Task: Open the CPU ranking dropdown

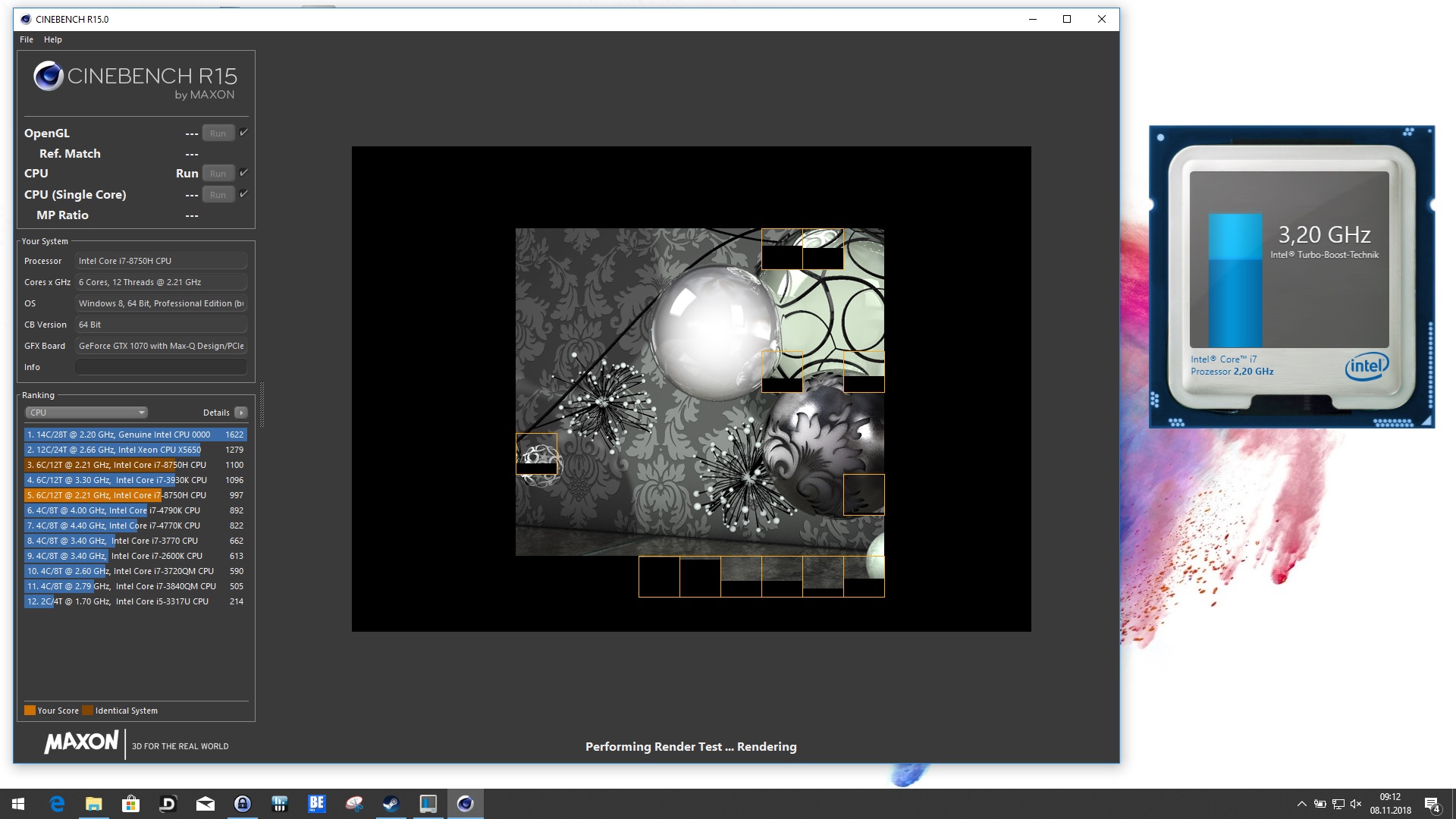Action: [x=86, y=413]
